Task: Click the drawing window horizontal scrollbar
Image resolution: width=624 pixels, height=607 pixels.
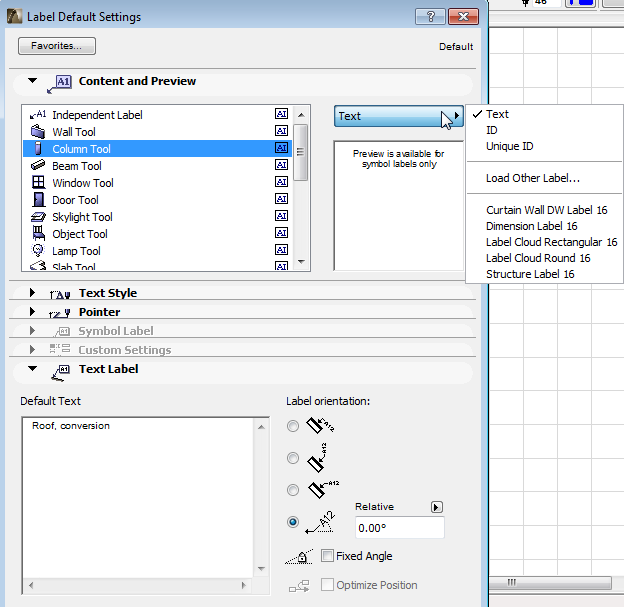Action: click(550, 583)
